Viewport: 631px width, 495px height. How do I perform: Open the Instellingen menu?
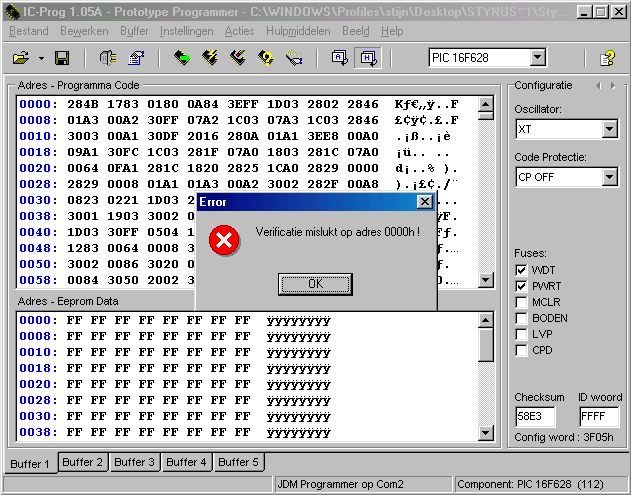[186, 31]
